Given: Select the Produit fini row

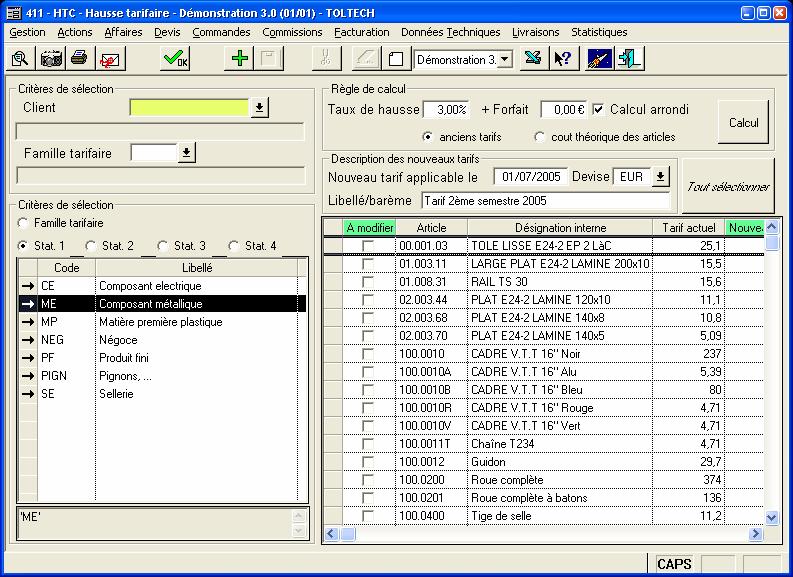Looking at the screenshot, I should coord(162,358).
